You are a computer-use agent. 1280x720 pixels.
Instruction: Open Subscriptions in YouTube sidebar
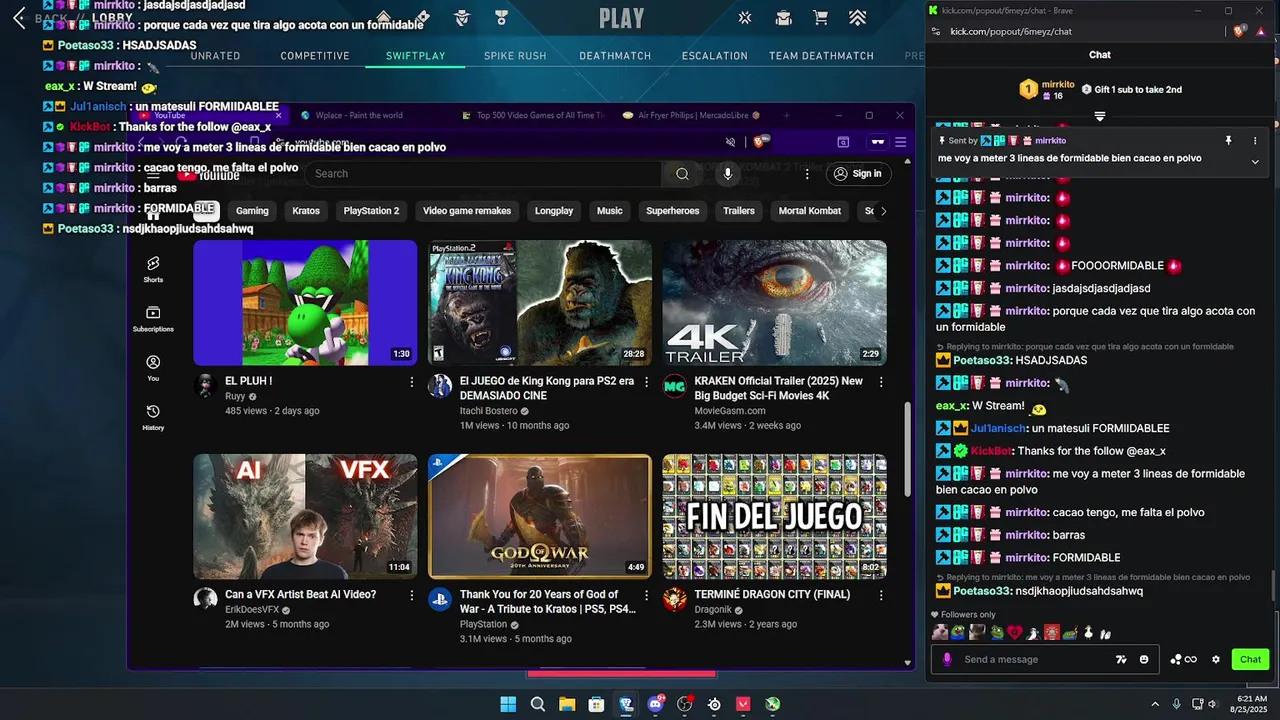(x=153, y=319)
